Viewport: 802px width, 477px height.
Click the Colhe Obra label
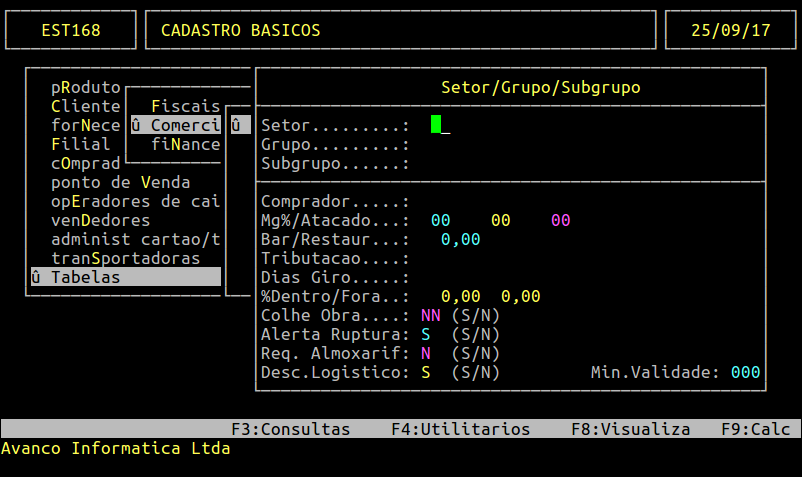(x=335, y=315)
